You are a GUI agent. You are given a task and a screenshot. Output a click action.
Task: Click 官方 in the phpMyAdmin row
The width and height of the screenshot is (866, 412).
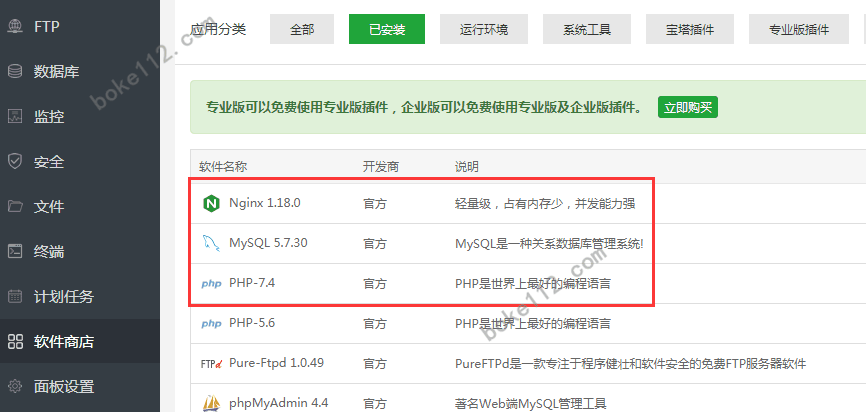coord(374,404)
